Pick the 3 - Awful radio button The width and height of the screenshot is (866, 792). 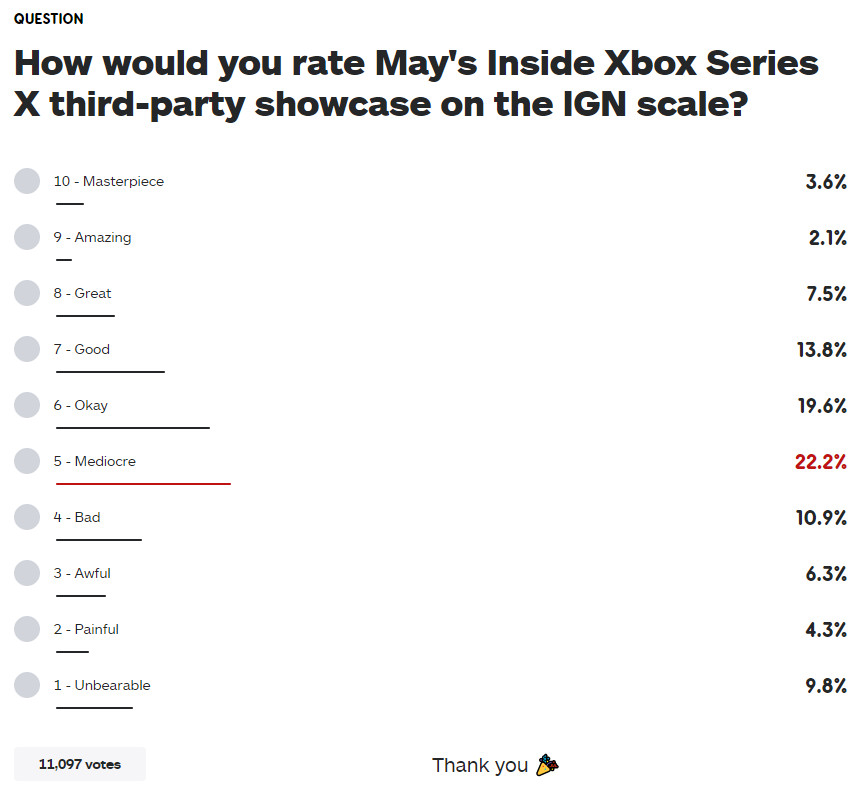pos(27,573)
